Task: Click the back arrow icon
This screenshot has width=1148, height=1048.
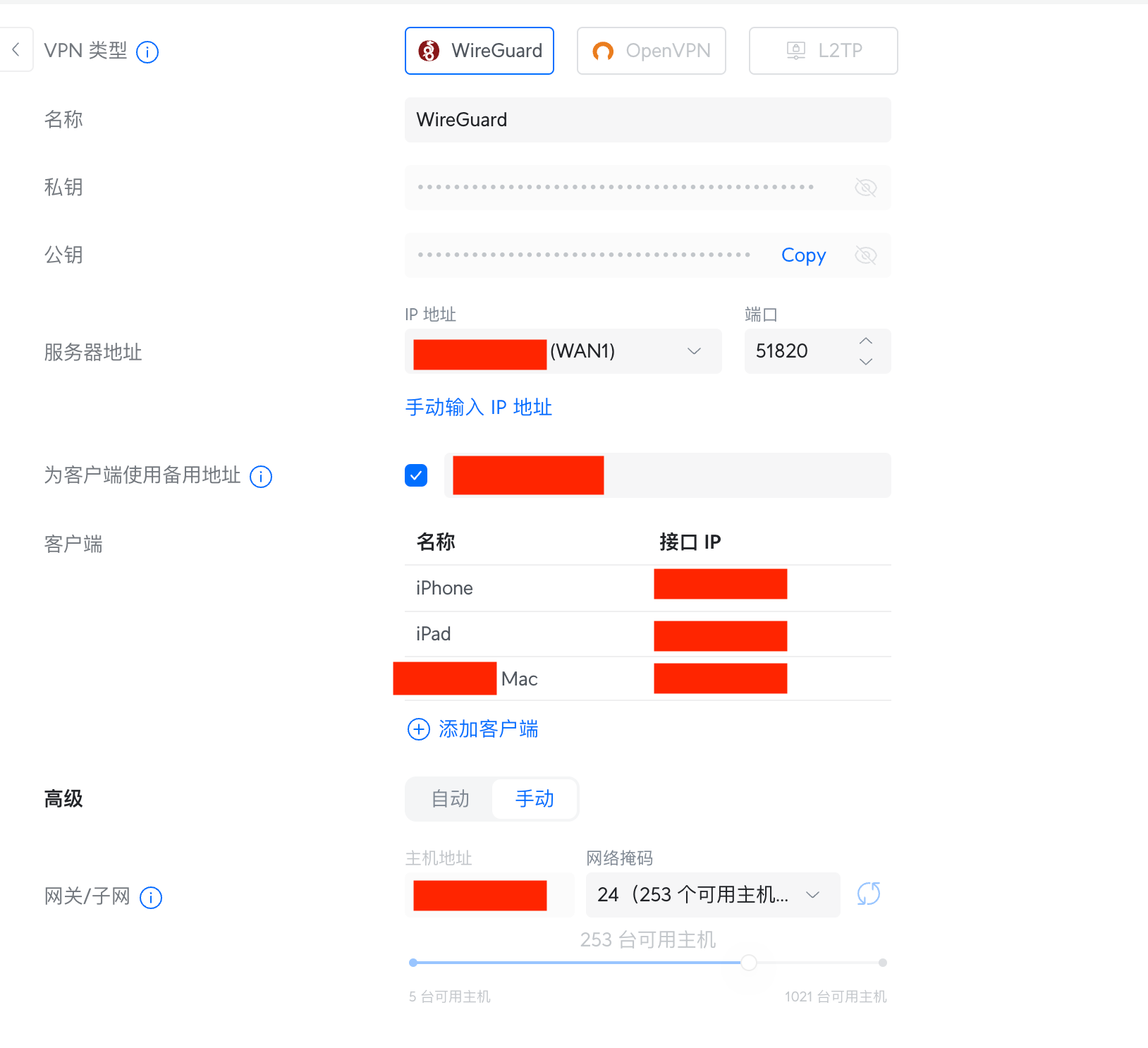Action: [x=16, y=49]
